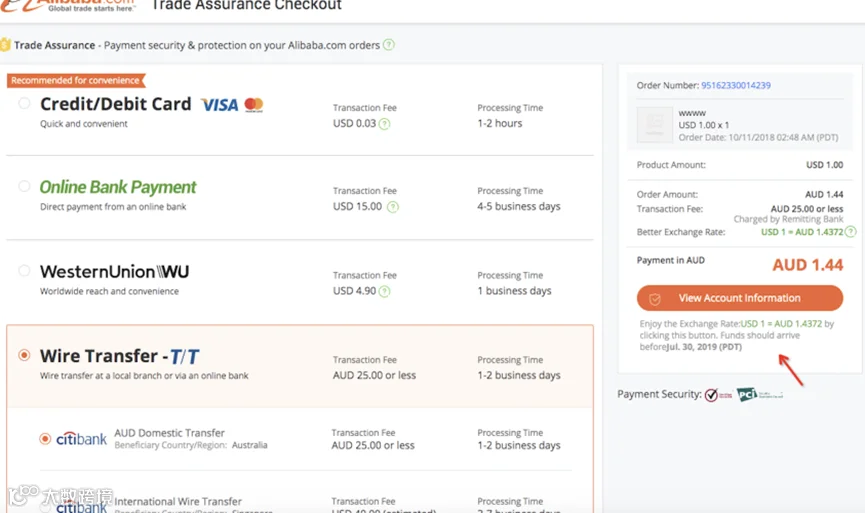This screenshot has height=513, width=865.
Task: Click the Better Exchange Rate help icon
Action: click(851, 232)
